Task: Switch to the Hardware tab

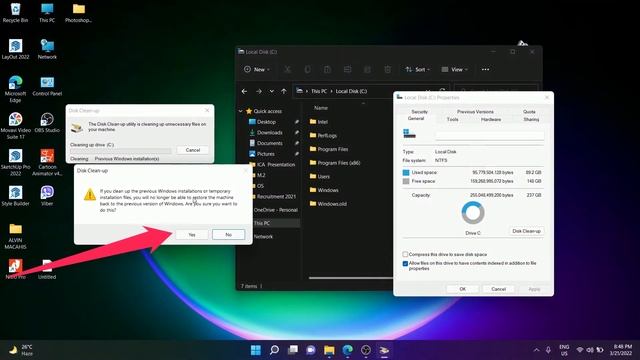Action: point(491,119)
